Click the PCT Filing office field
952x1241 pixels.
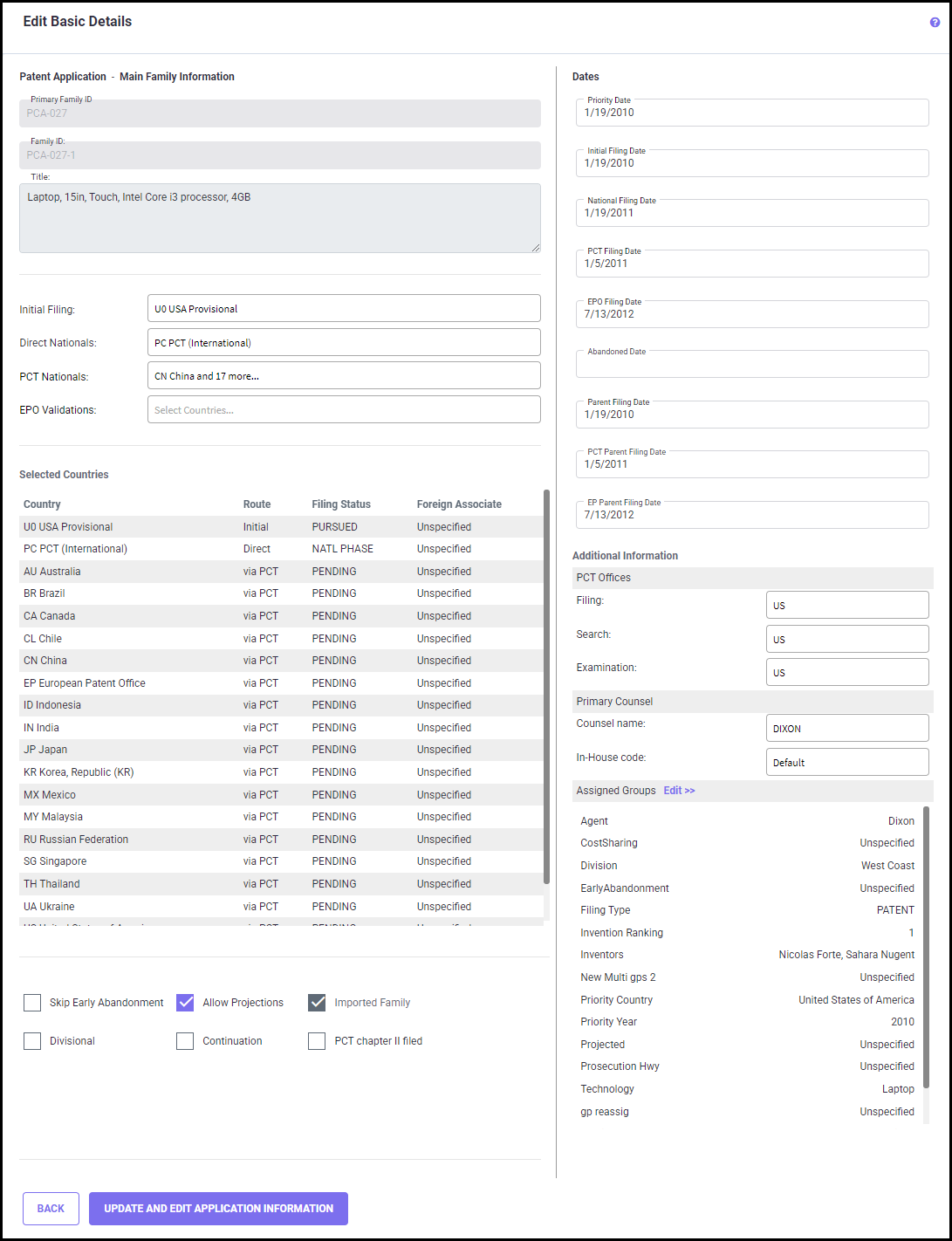tap(846, 606)
